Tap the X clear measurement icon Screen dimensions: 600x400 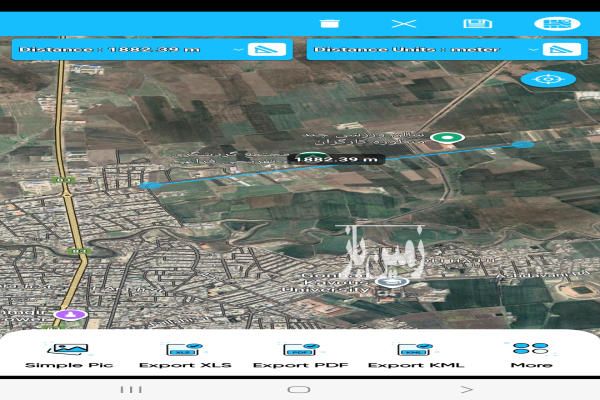click(x=403, y=23)
